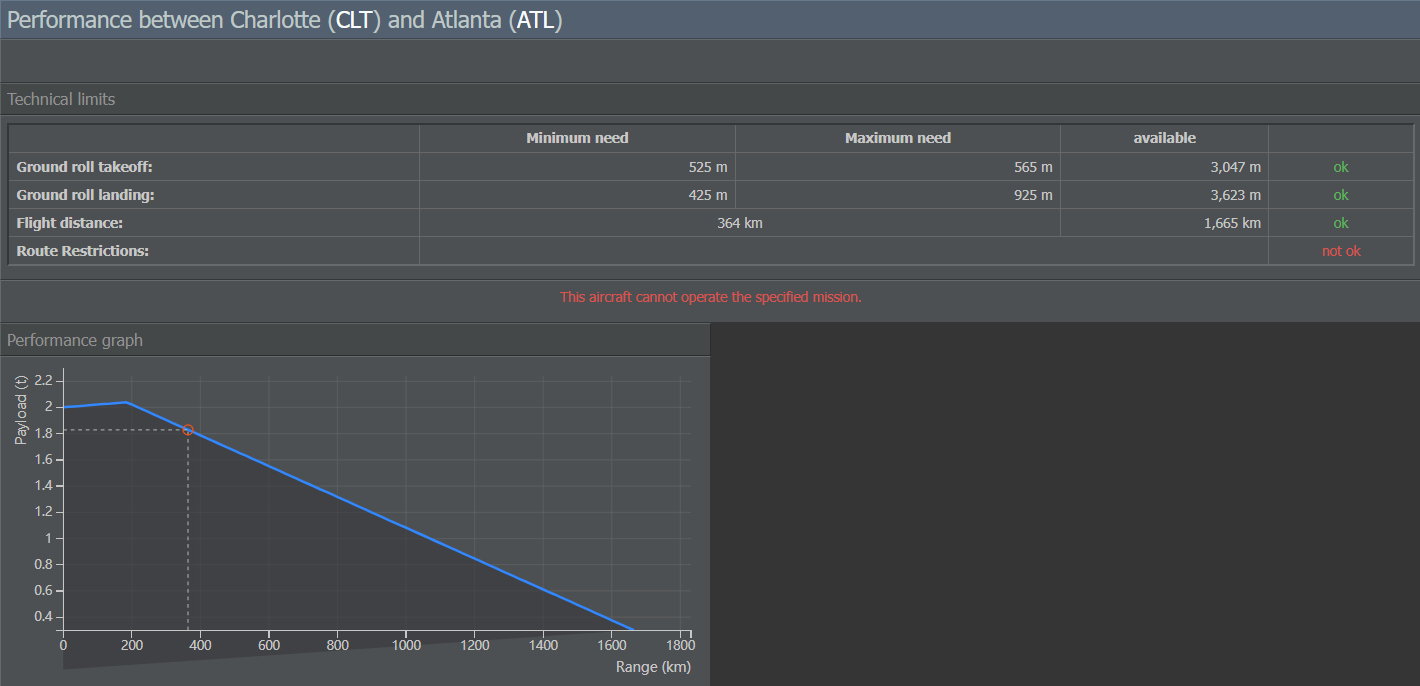Click the red 'not ok' Route Restrictions status
The image size is (1420, 686).
(x=1341, y=251)
